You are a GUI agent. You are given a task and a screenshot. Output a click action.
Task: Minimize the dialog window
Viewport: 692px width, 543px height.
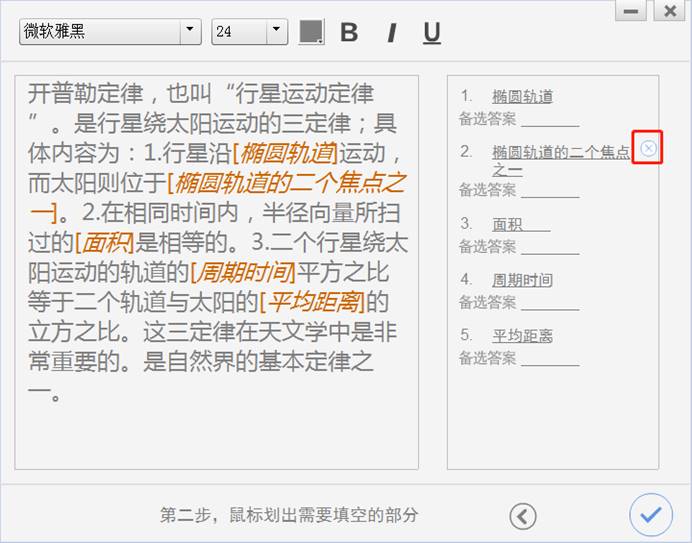coord(631,11)
